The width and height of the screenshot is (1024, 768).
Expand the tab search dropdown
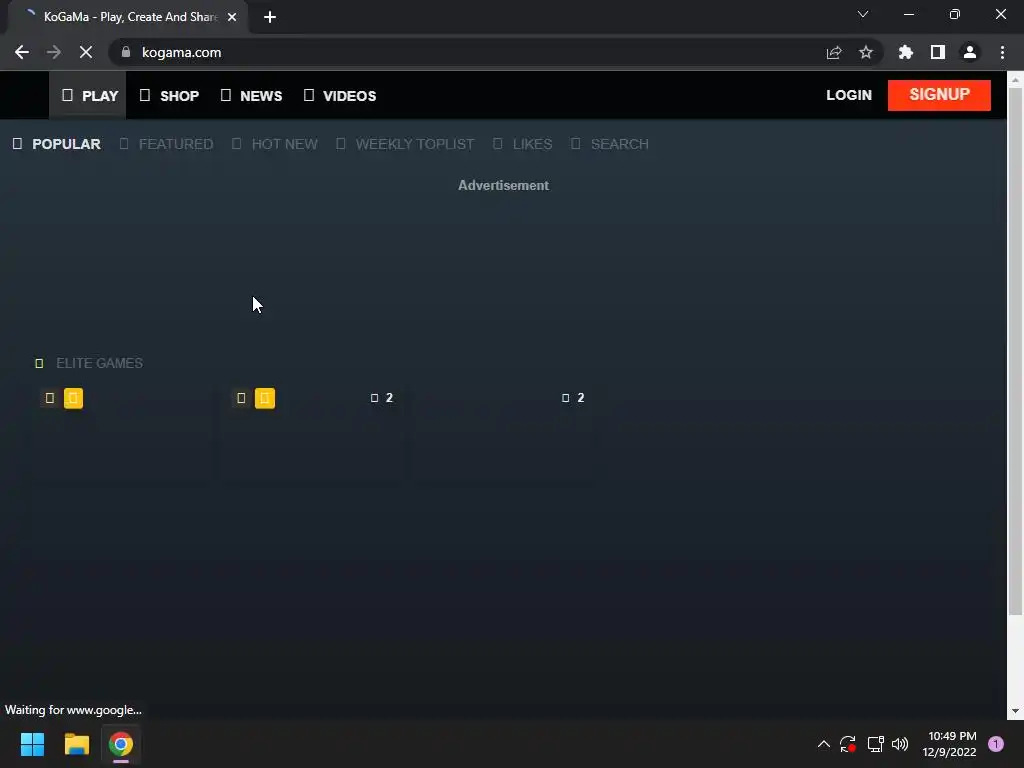863,14
